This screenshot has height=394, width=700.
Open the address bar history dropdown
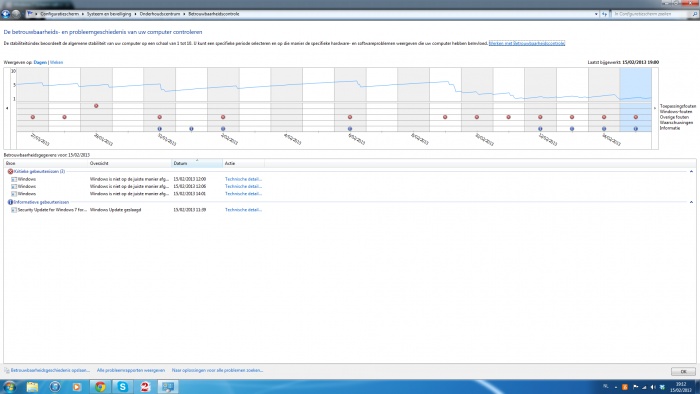[596, 14]
